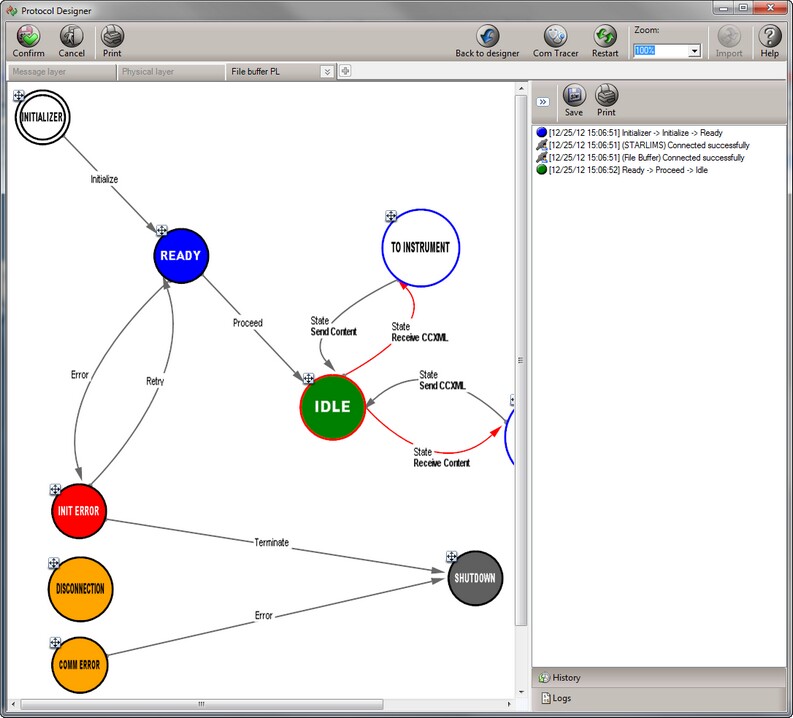Click the move handle on INIT ERROR node
This screenshot has width=793, height=718.
55,489
